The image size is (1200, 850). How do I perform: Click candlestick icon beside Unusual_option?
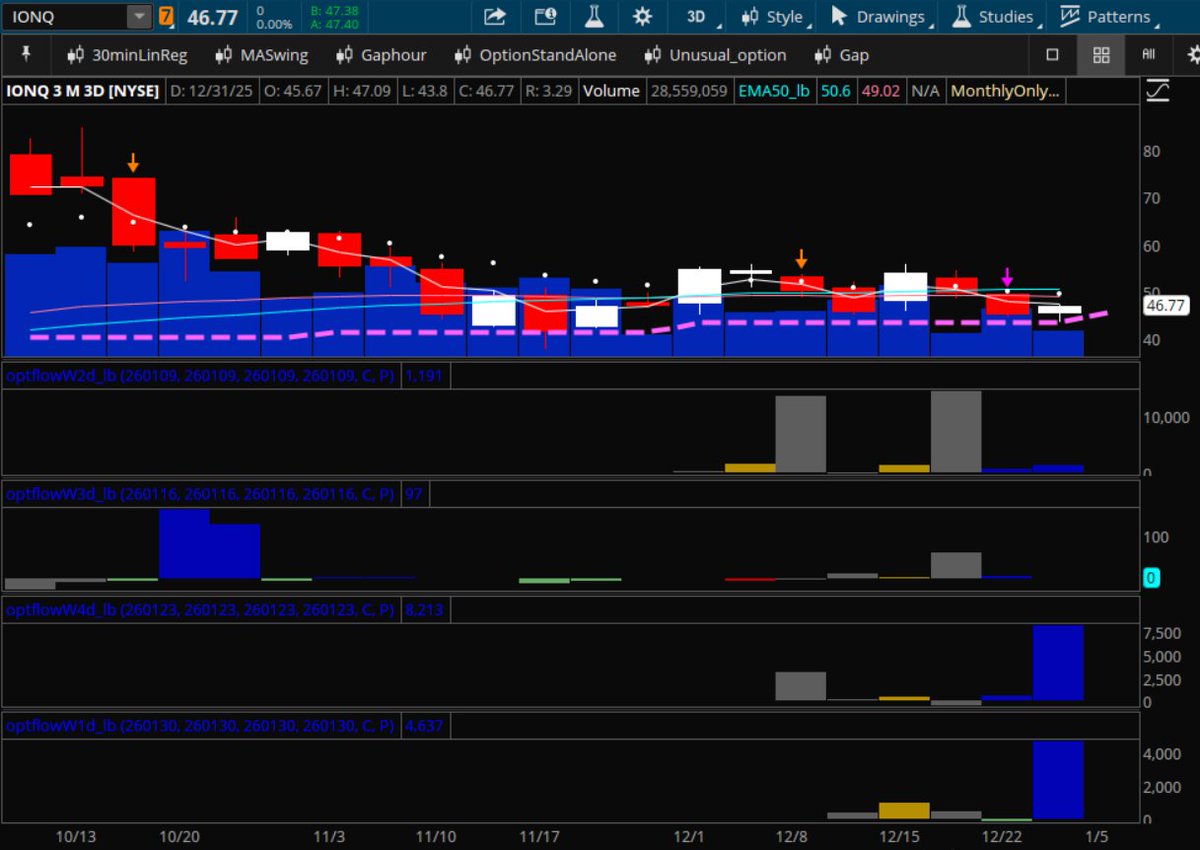coord(653,55)
